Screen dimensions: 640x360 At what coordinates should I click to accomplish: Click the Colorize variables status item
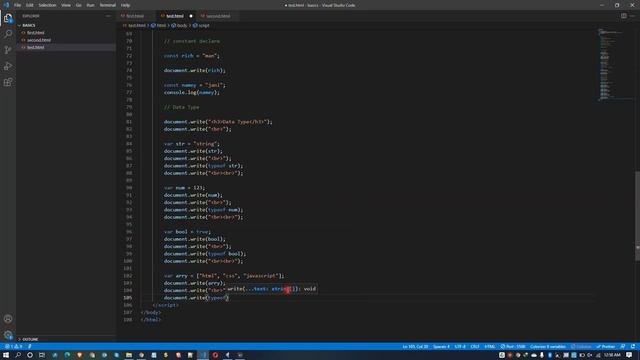pos(548,347)
